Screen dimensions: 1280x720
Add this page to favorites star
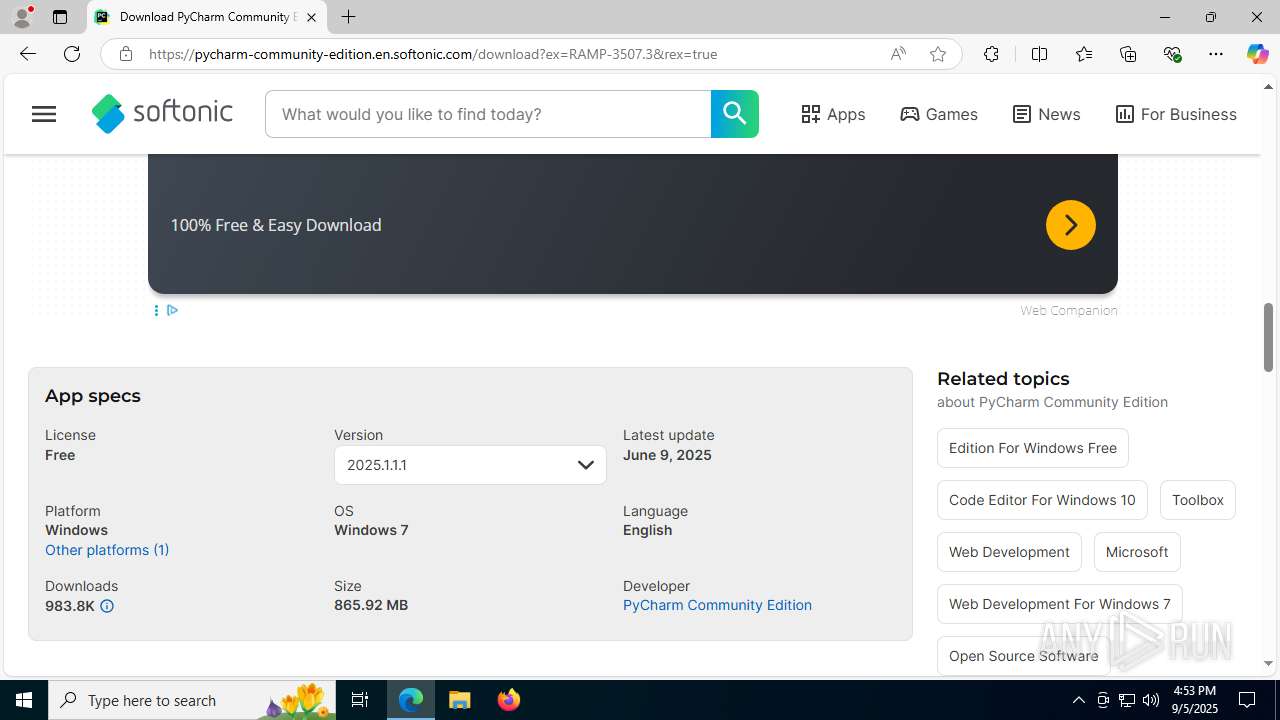click(938, 54)
